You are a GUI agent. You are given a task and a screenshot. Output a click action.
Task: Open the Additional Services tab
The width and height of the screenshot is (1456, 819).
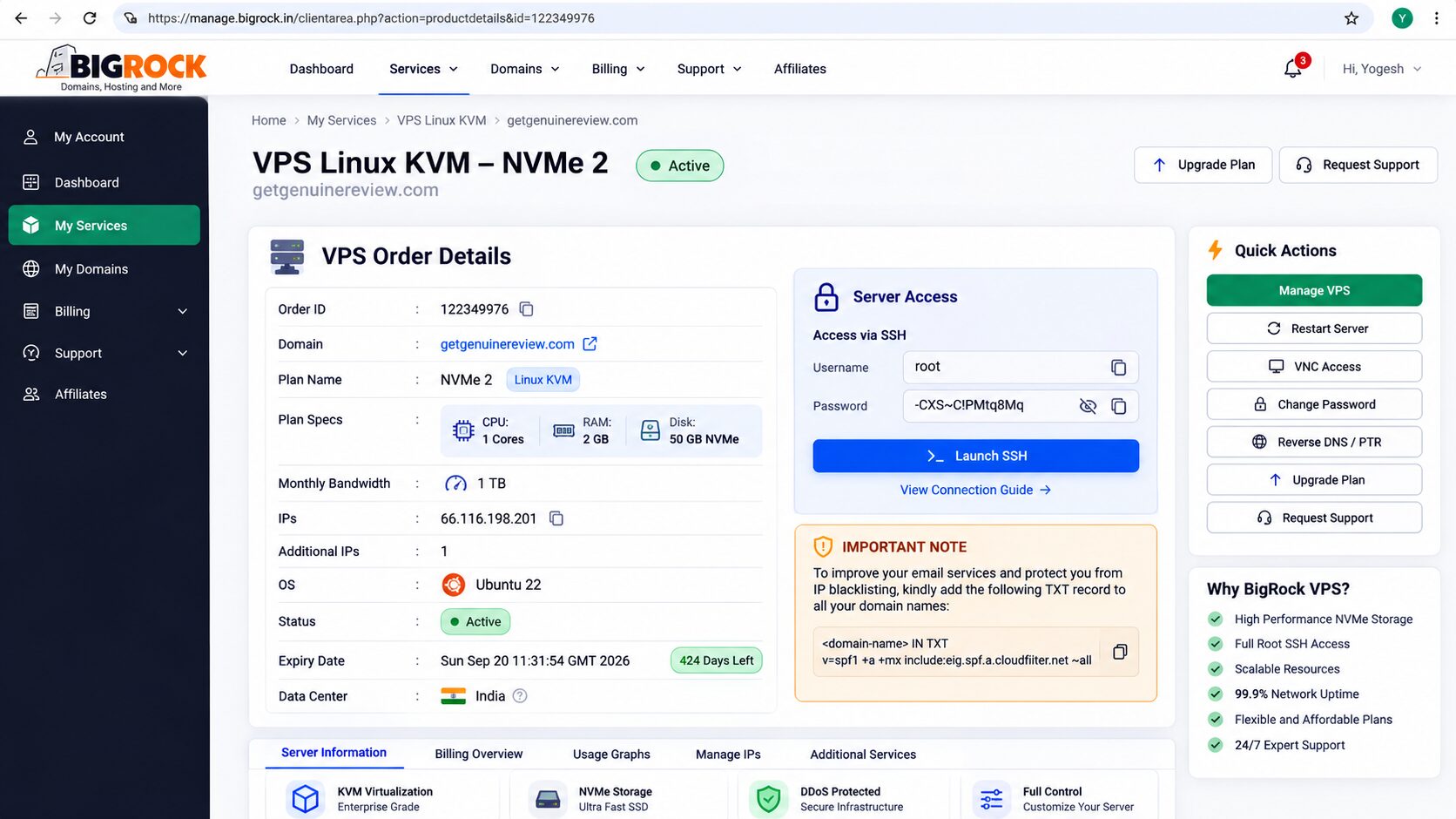click(x=863, y=755)
